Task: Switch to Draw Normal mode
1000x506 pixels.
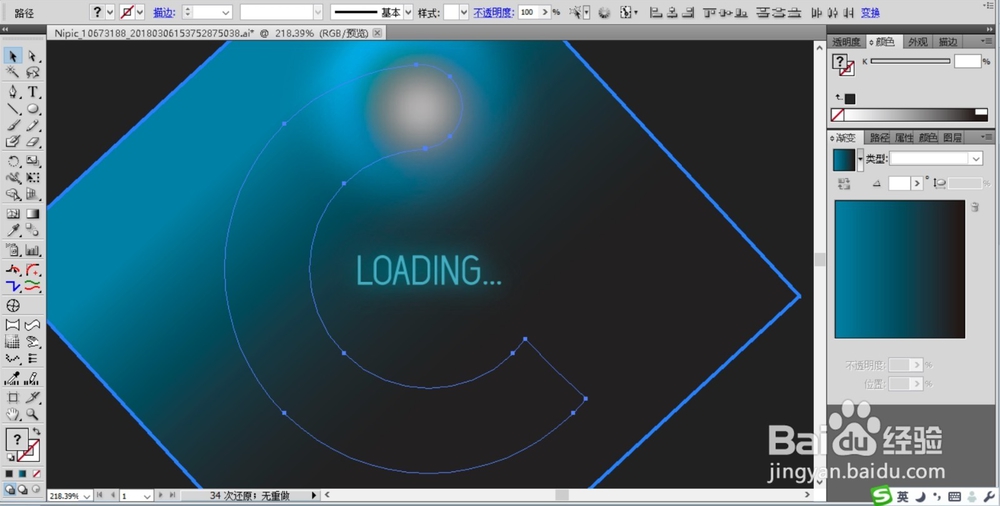Action: tap(9, 489)
